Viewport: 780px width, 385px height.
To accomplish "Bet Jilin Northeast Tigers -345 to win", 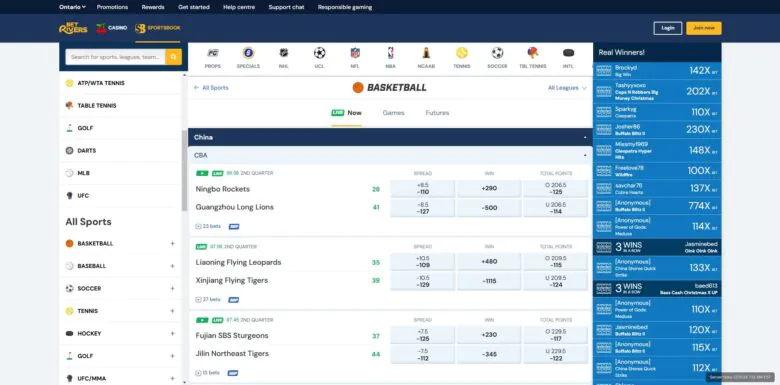I will click(489, 355).
